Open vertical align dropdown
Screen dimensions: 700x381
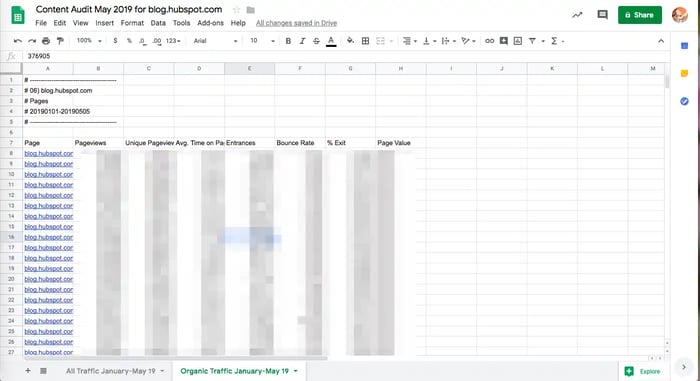coord(429,41)
